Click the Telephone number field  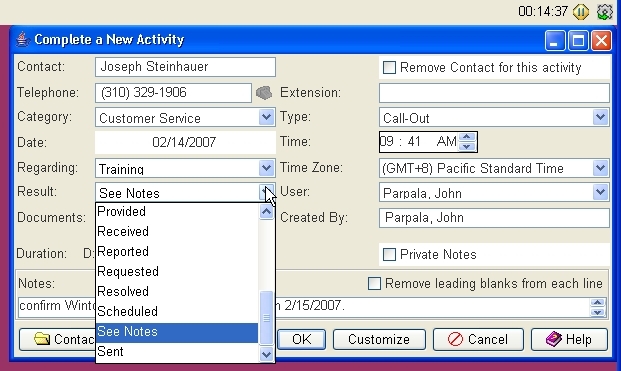pyautogui.click(x=173, y=93)
